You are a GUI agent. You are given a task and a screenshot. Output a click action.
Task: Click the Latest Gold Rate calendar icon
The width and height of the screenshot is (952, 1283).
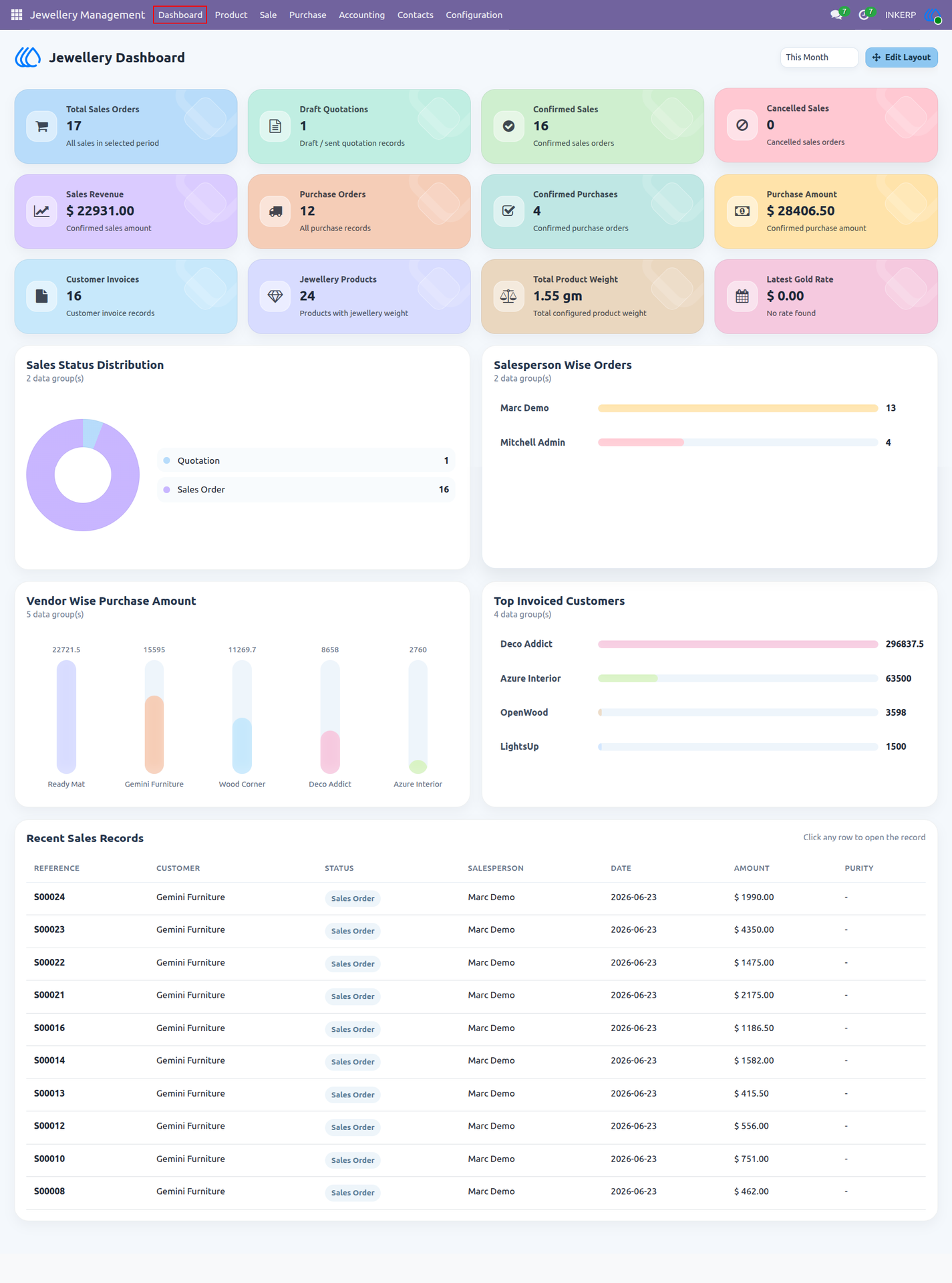pos(742,296)
